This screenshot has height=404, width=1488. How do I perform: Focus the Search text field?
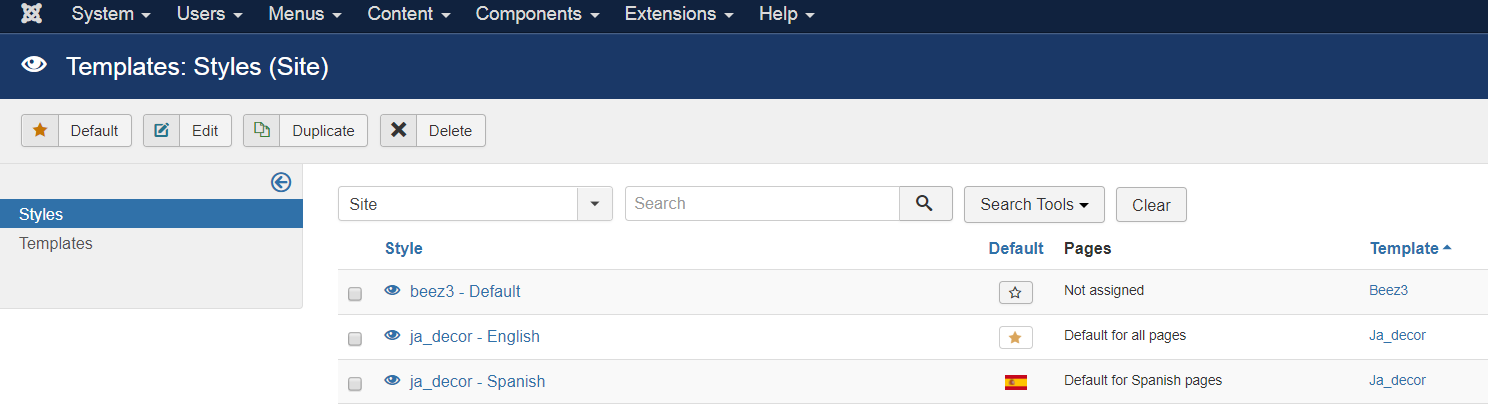point(762,203)
